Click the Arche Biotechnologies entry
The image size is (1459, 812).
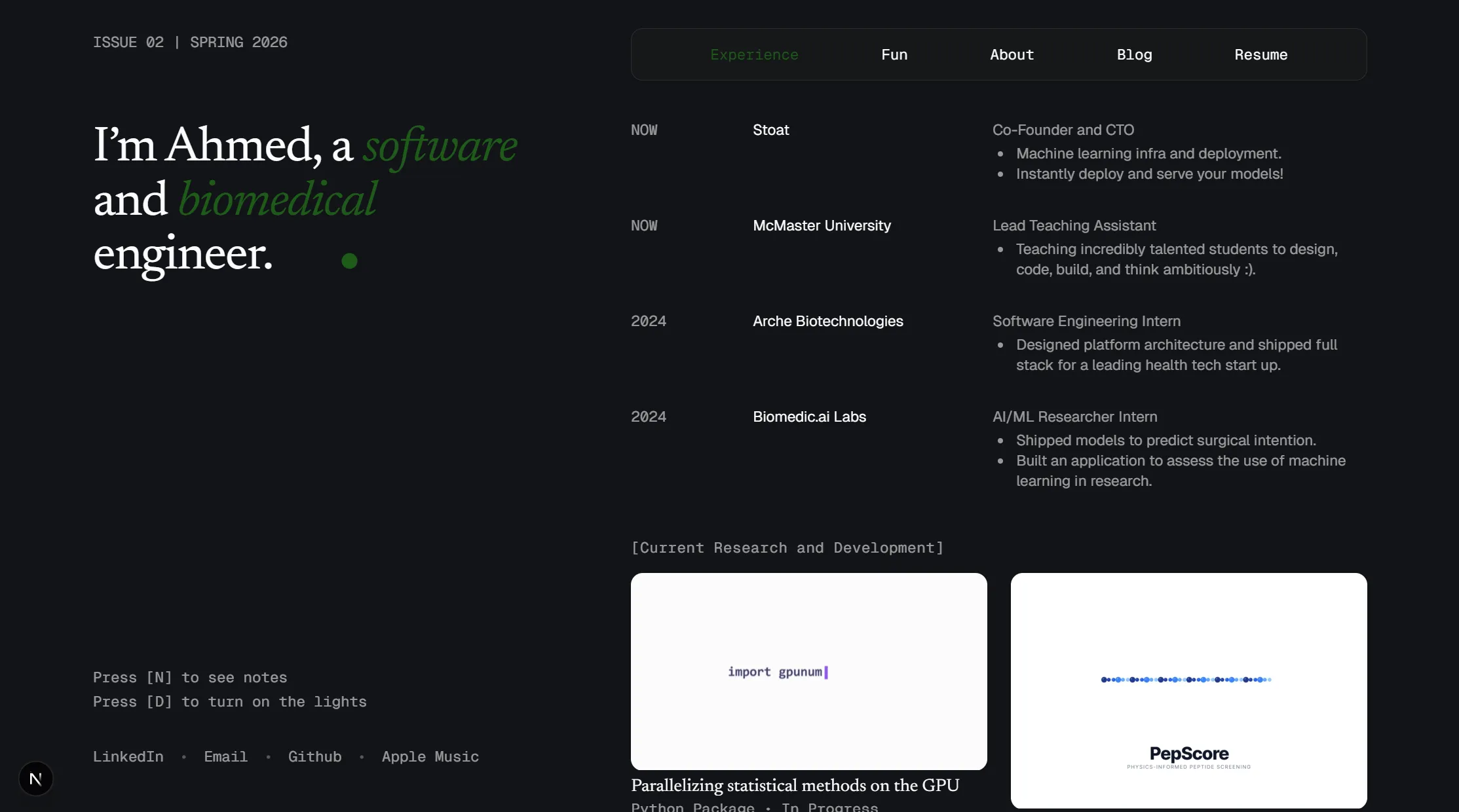827,321
